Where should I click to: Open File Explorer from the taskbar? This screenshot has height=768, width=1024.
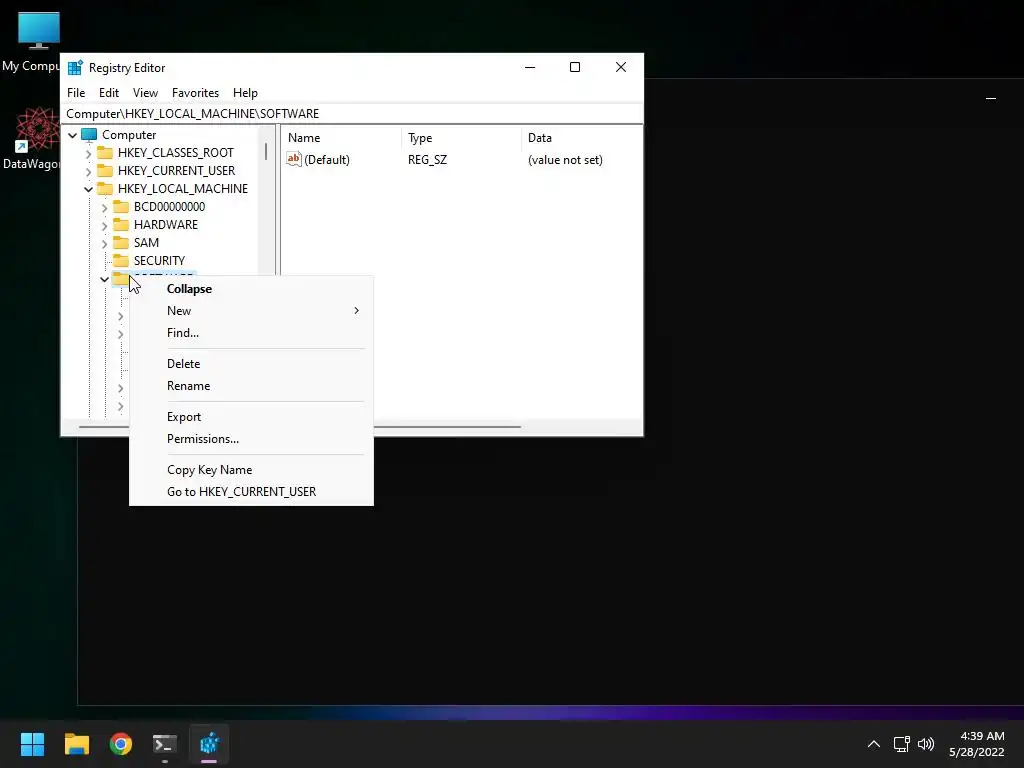click(x=76, y=744)
